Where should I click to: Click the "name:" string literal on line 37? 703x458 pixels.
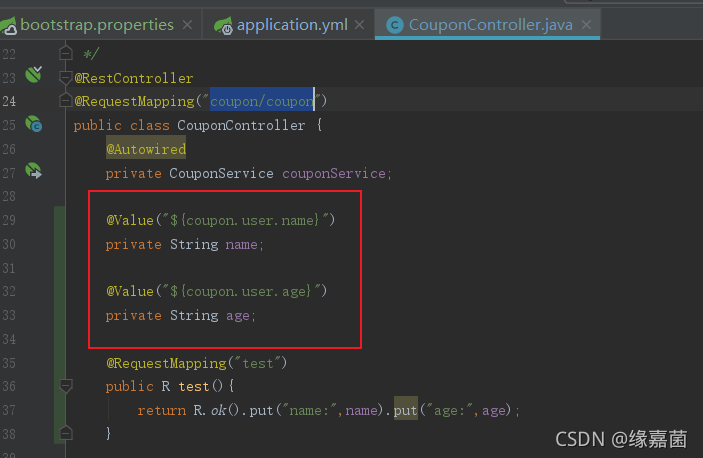309,410
